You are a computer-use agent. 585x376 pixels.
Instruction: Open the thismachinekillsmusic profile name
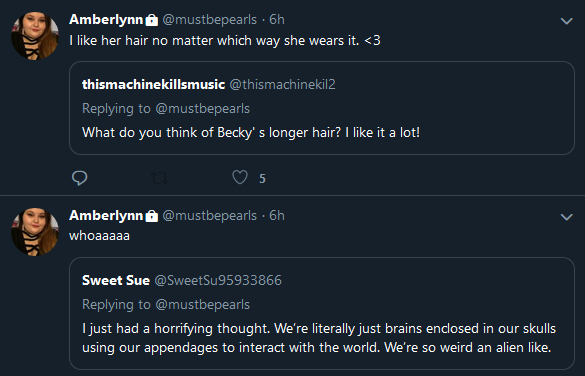point(153,84)
